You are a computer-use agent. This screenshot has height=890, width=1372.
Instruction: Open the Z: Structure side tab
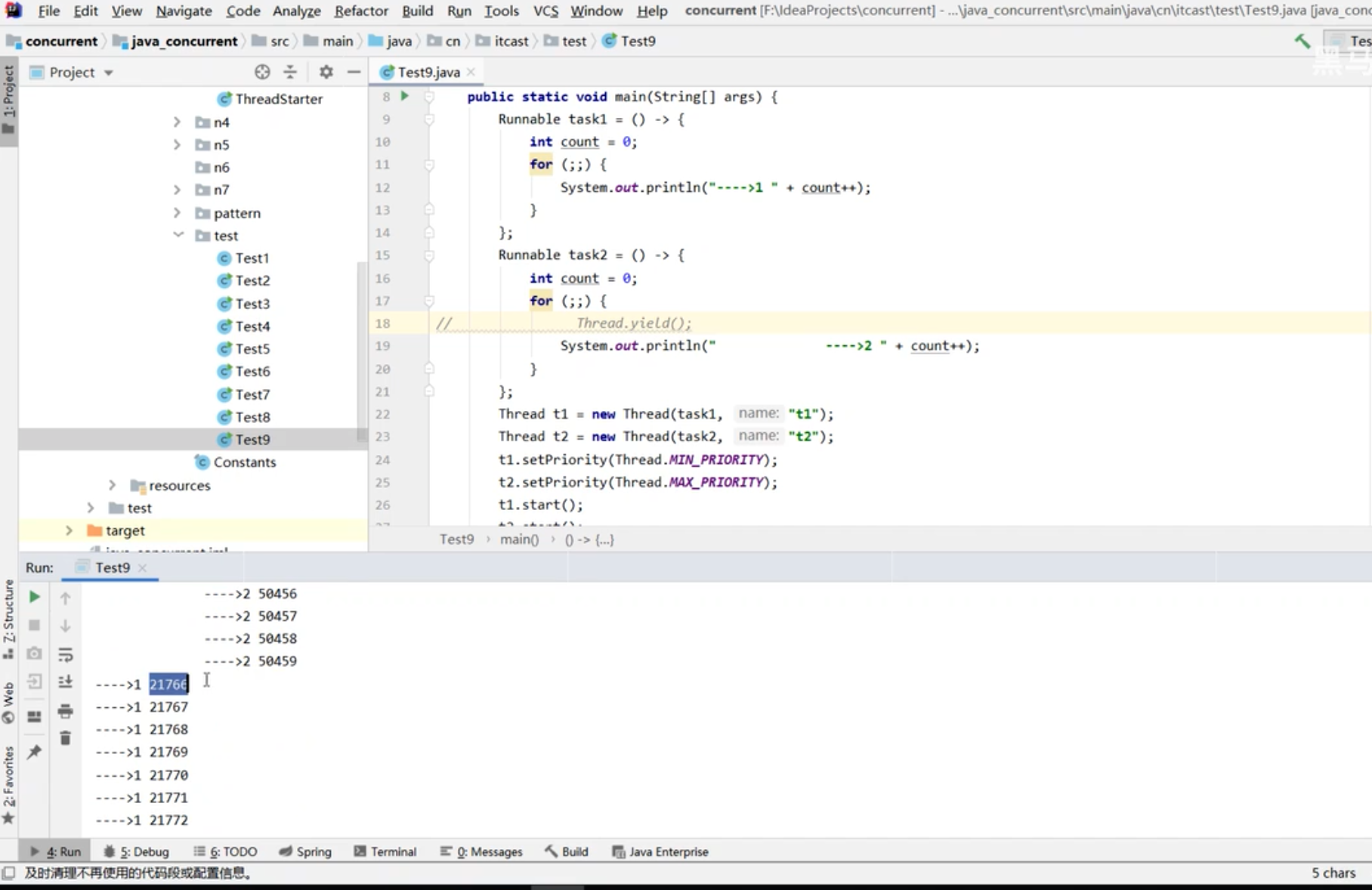(x=9, y=619)
